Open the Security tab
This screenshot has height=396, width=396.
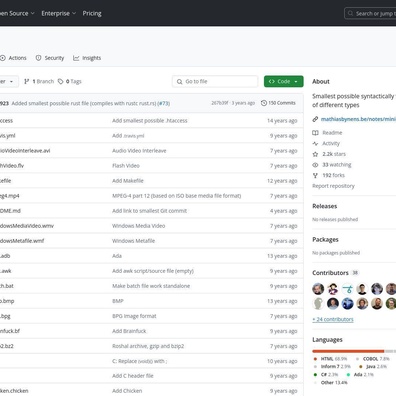click(50, 58)
